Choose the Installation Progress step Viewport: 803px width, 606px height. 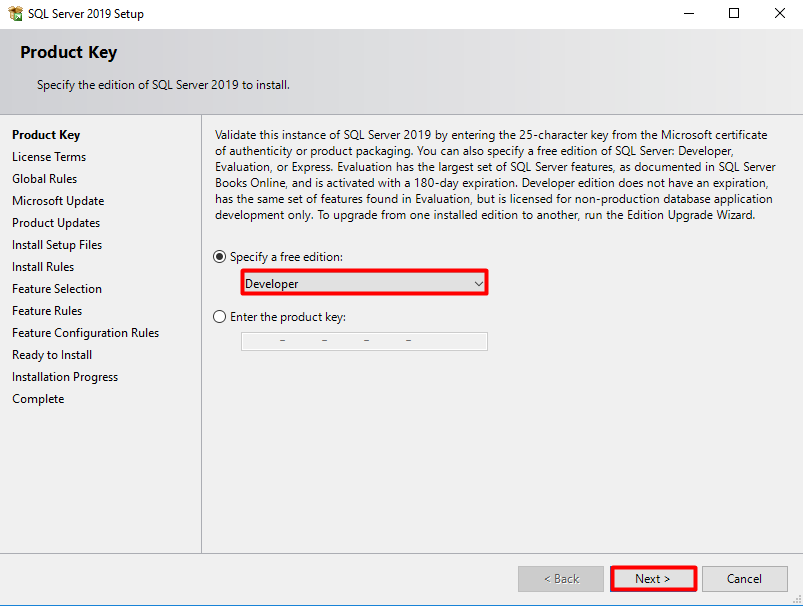tap(65, 377)
